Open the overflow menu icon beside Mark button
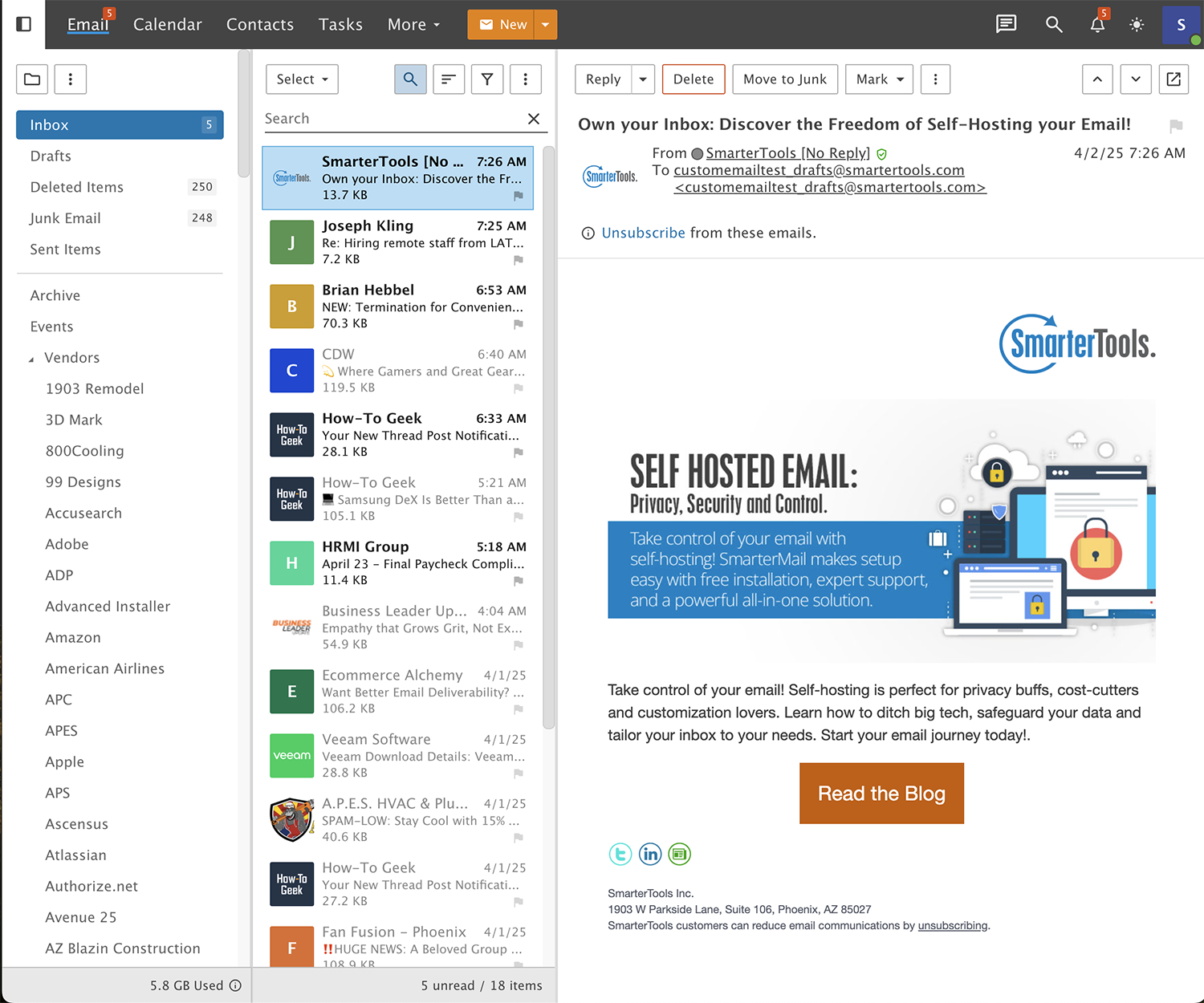 click(x=935, y=79)
